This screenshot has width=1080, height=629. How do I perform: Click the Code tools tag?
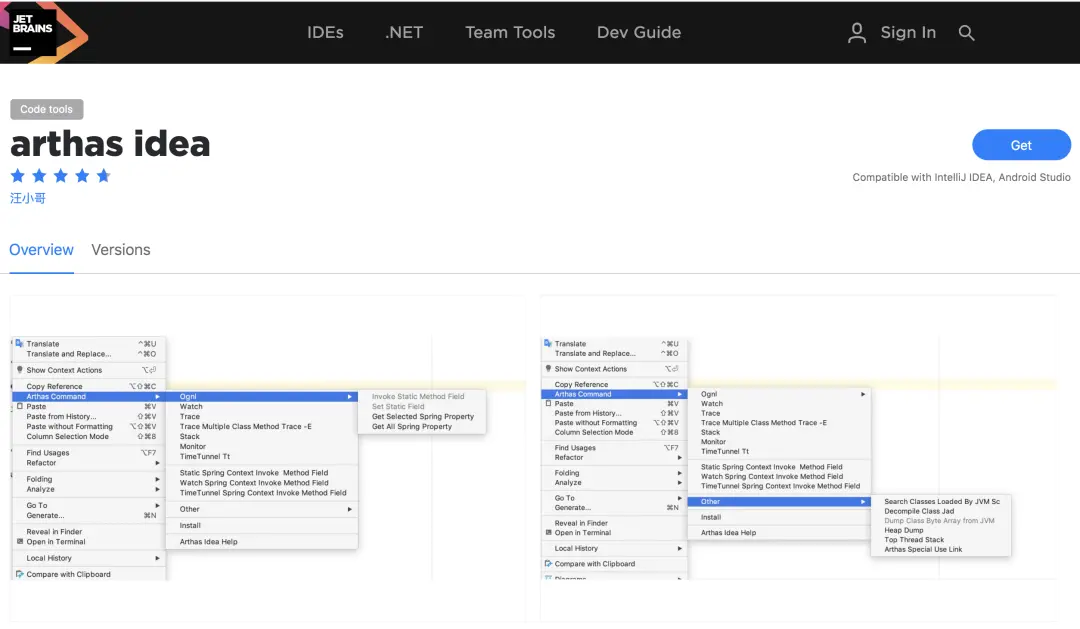[46, 109]
